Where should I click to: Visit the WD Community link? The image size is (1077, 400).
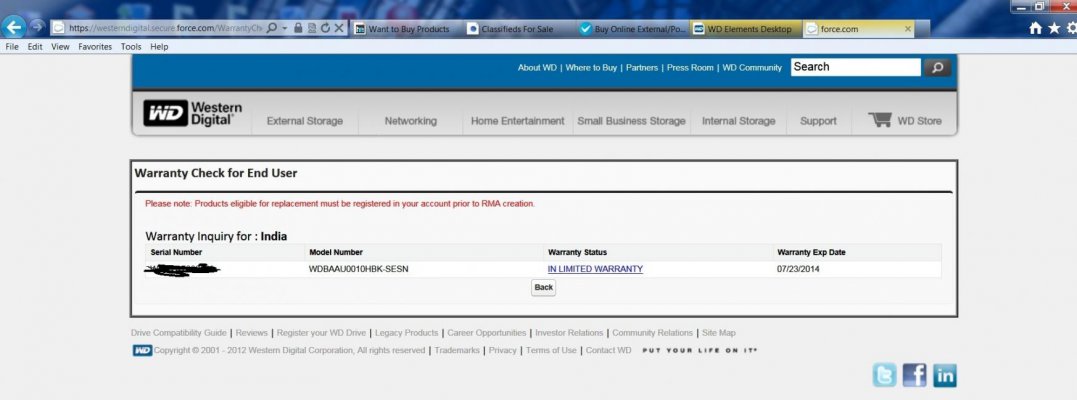(752, 68)
